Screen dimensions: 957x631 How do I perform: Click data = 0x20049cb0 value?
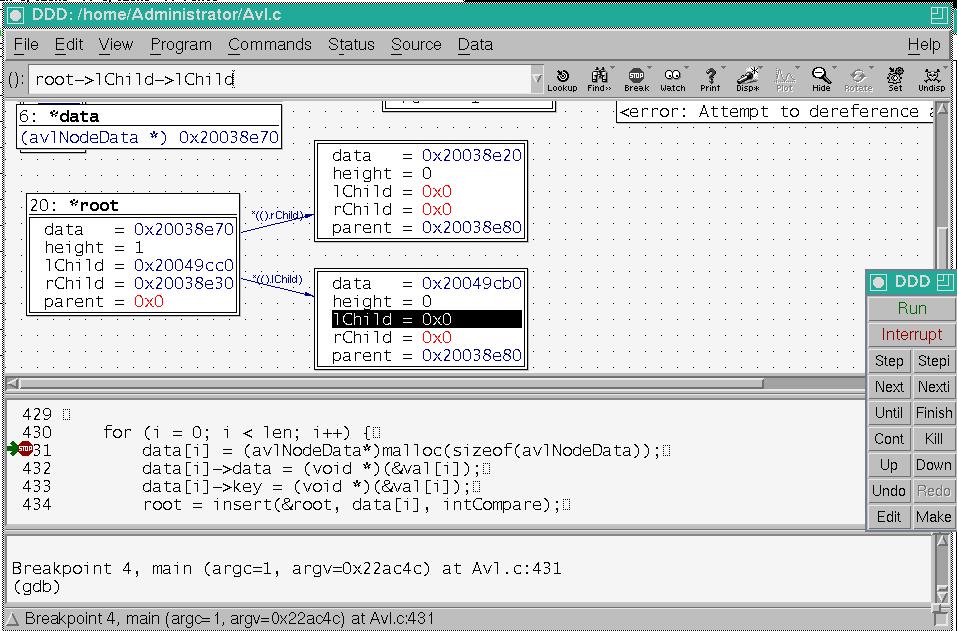coord(471,284)
